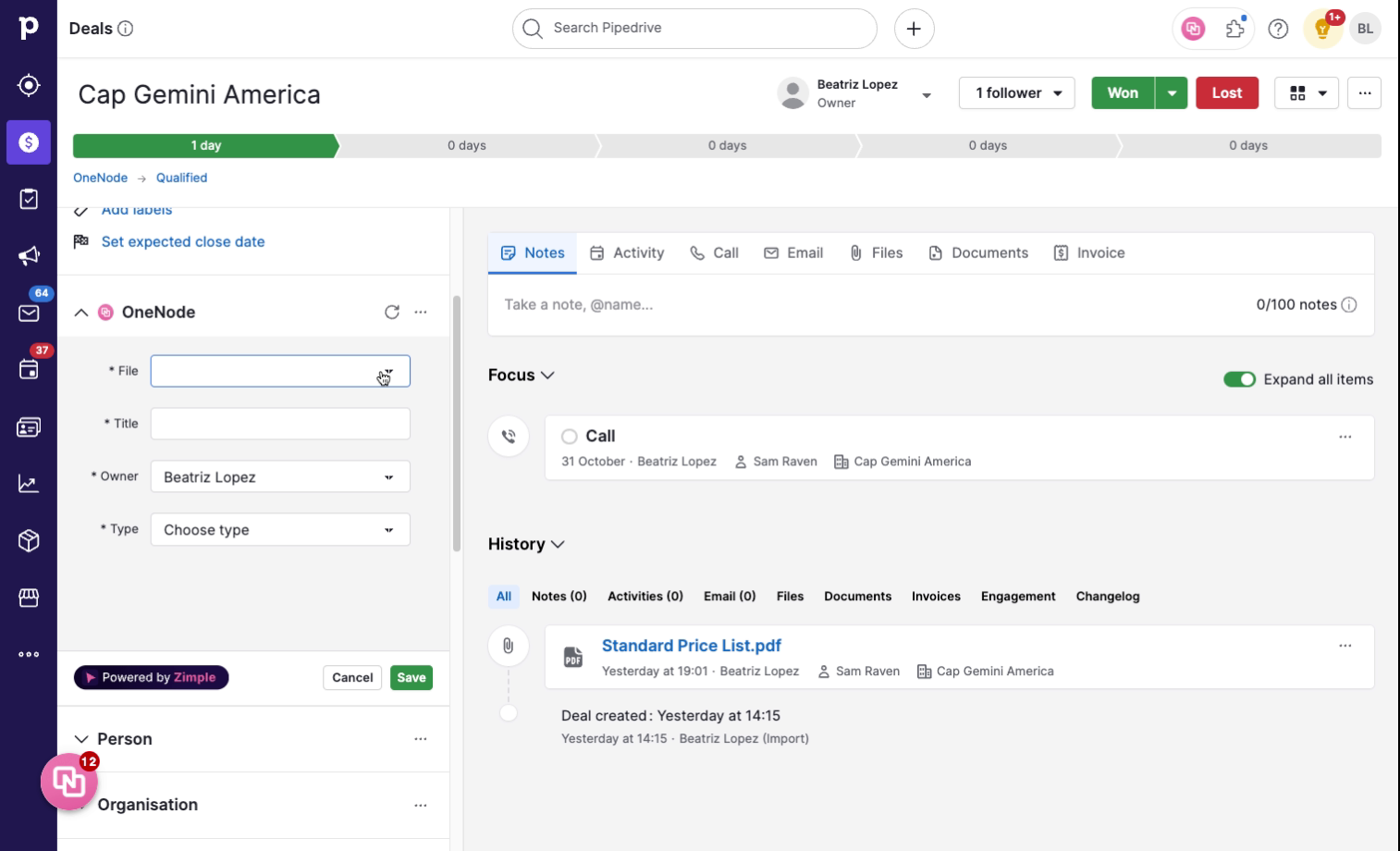The width and height of the screenshot is (1400, 851).
Task: Click Deals info icon
Action: [126, 29]
